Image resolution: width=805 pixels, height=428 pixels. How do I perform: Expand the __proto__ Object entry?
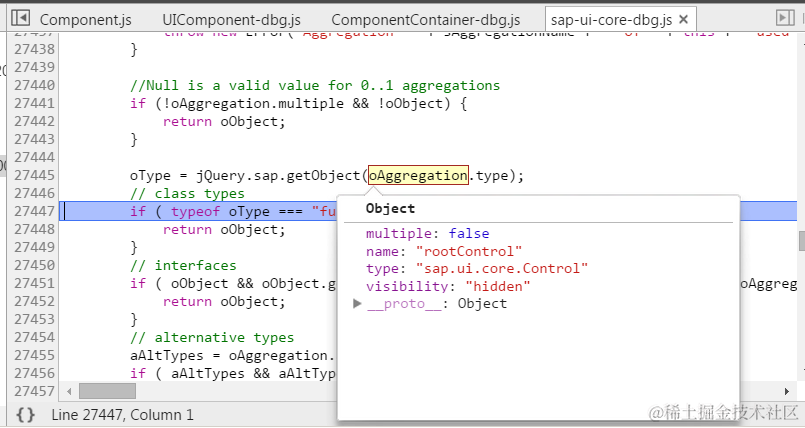[357, 304]
